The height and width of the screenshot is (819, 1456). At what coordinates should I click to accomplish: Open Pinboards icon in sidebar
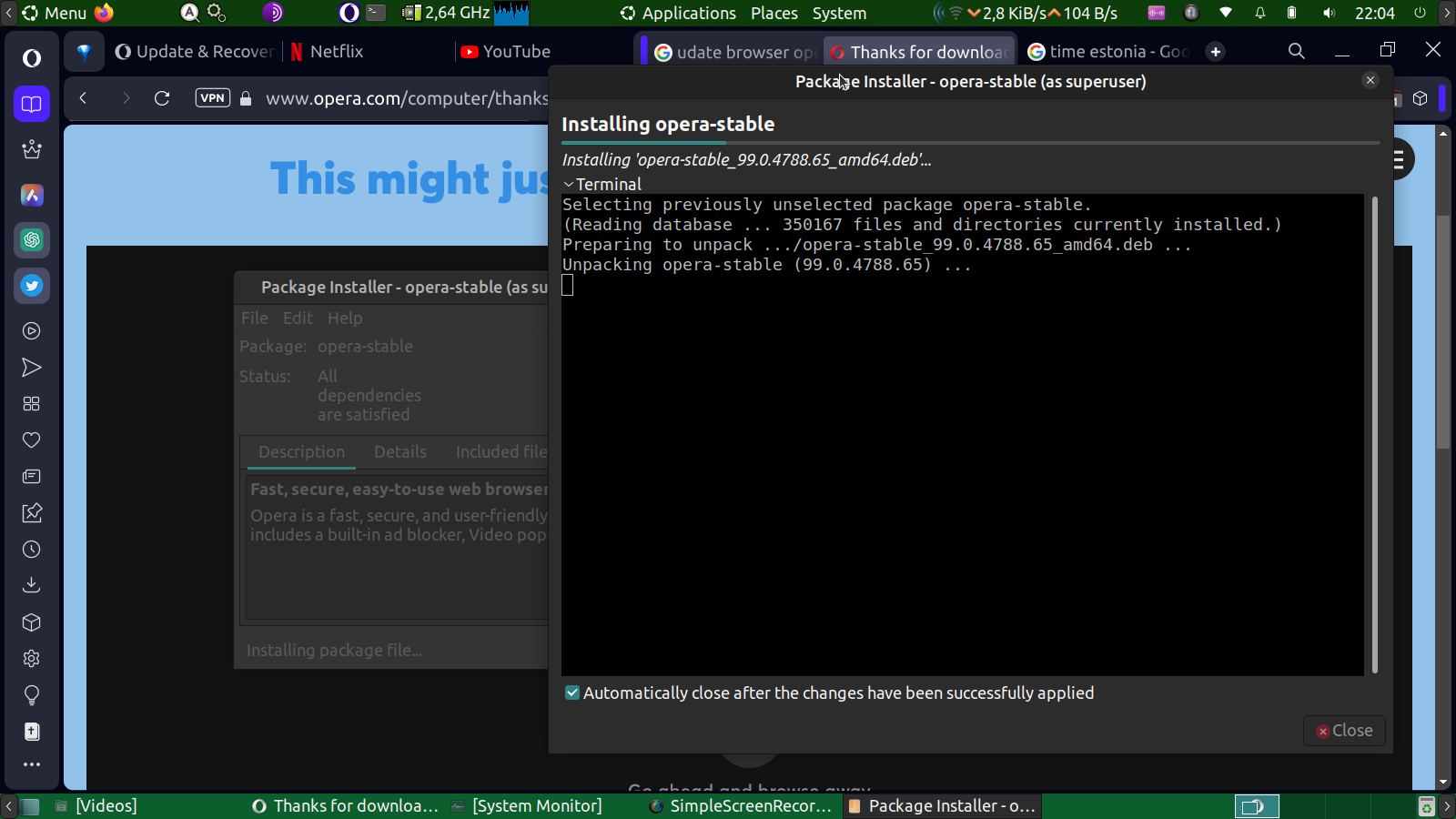(32, 513)
